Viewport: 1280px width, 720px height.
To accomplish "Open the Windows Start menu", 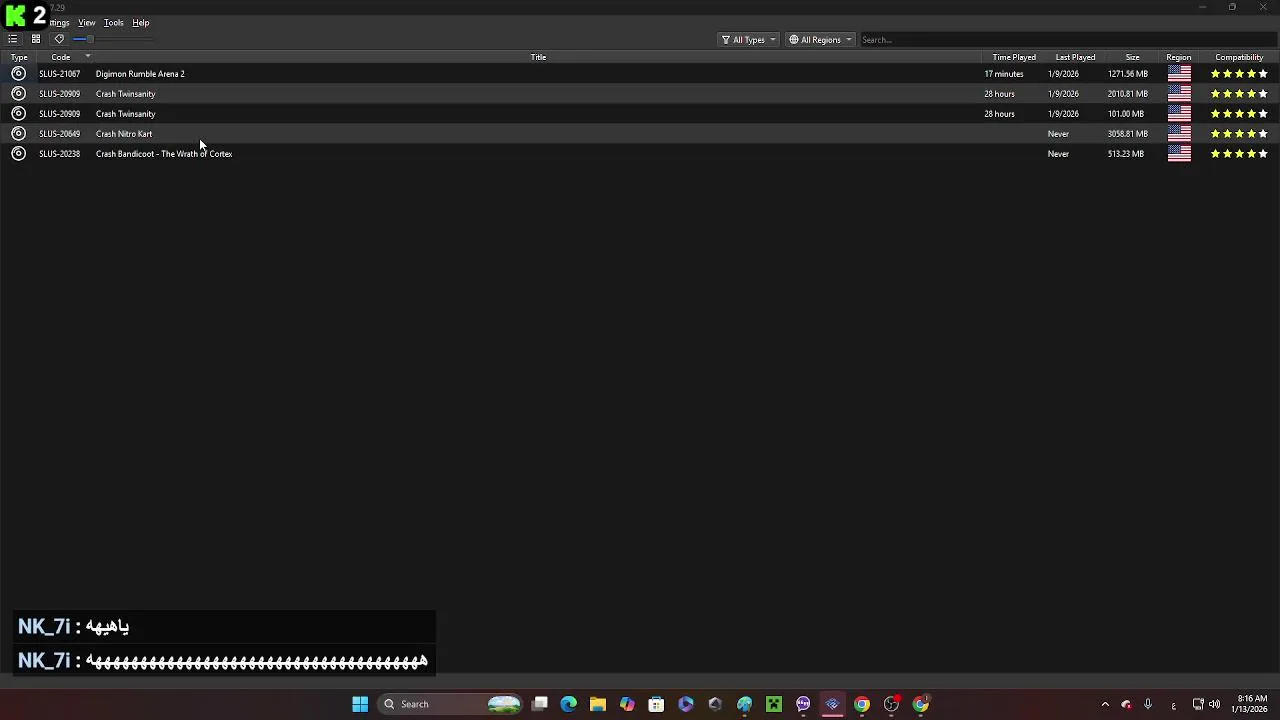I will (360, 704).
